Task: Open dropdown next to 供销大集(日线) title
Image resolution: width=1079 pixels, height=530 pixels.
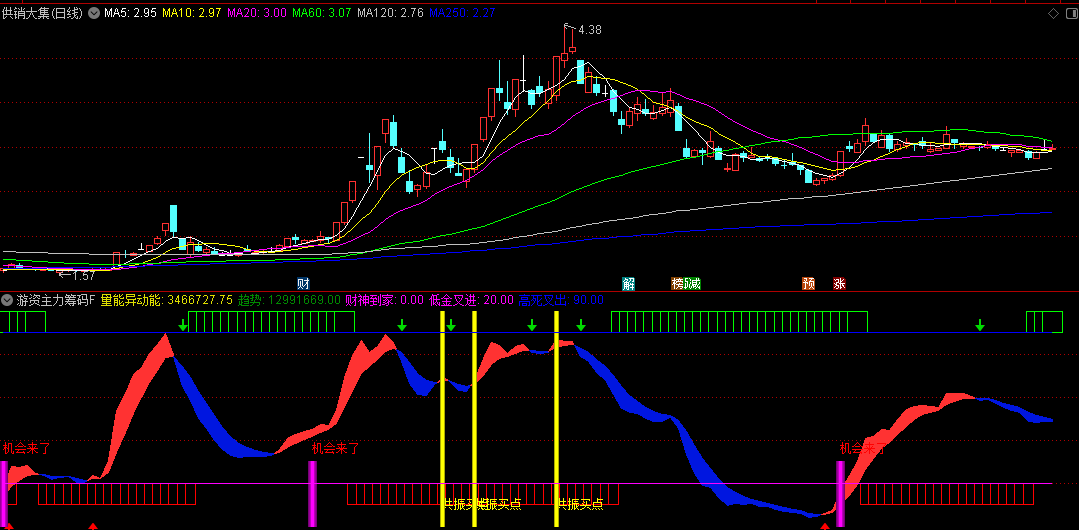Action: 93,14
